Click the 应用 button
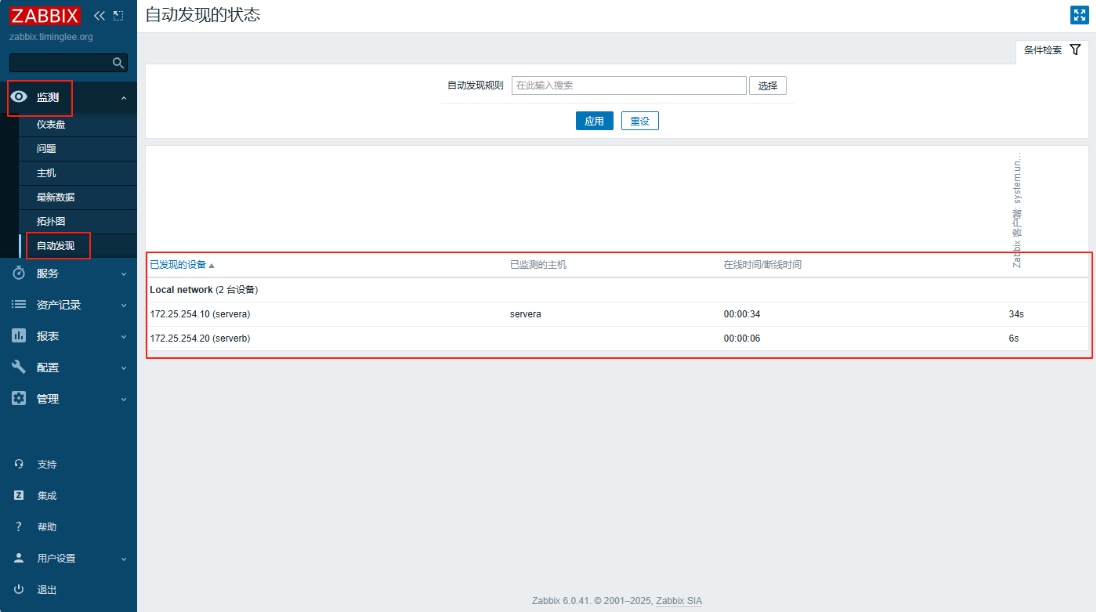The image size is (1096, 612). coord(594,121)
